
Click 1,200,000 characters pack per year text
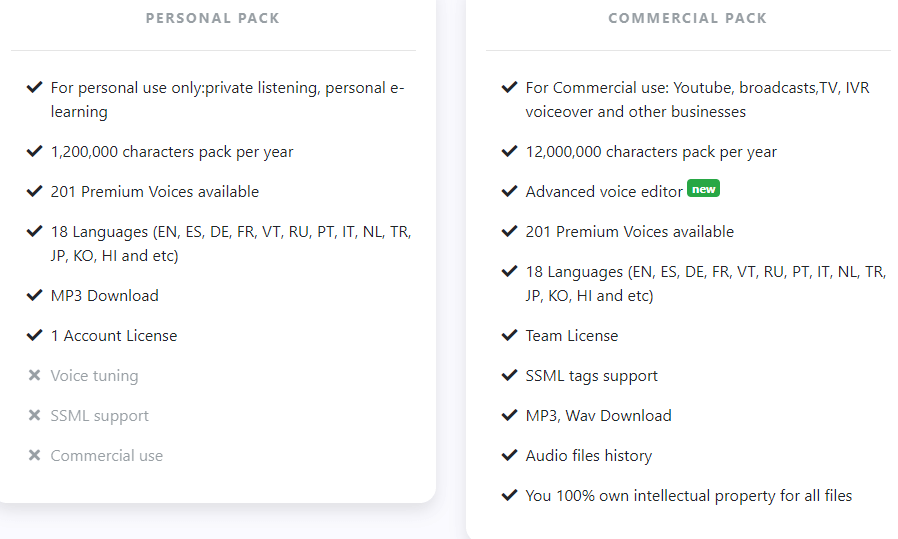[172, 152]
